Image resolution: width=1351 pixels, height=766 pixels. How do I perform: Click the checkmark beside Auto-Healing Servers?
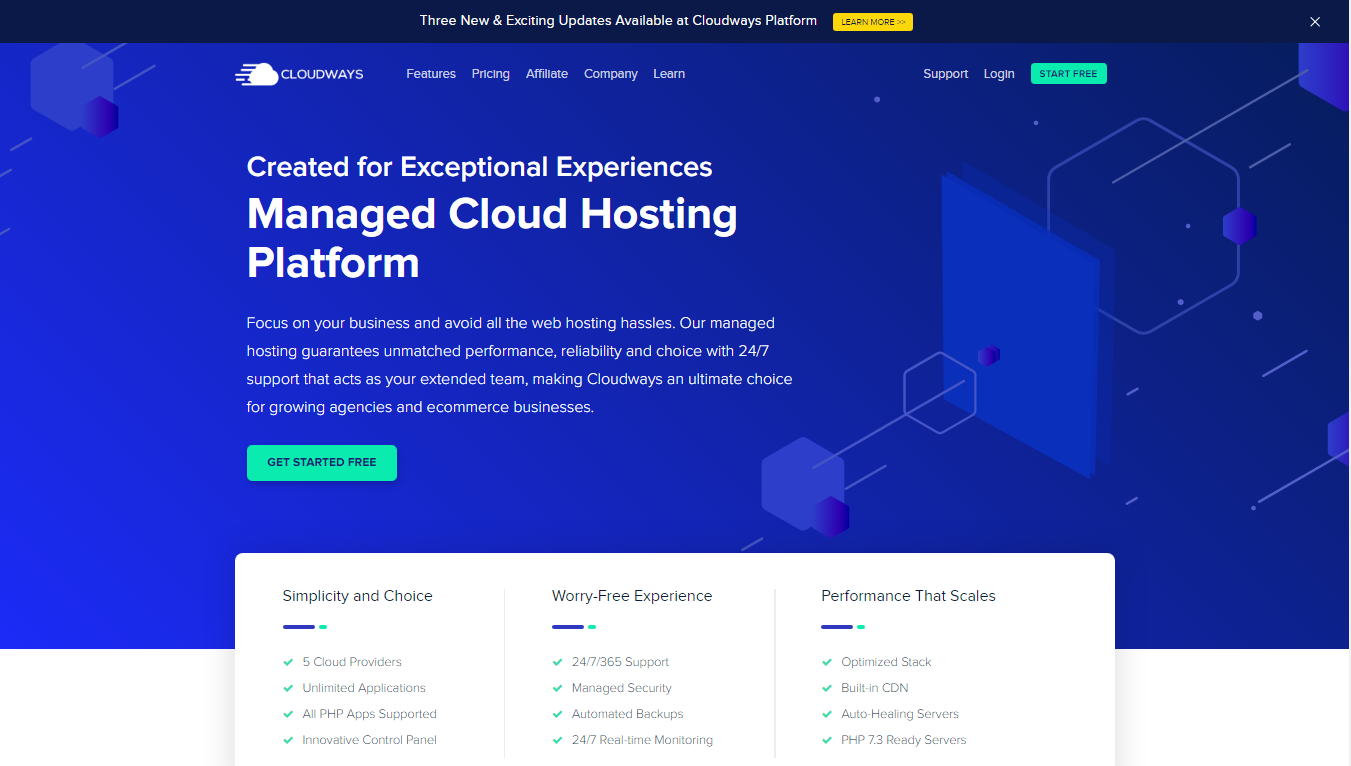point(827,714)
